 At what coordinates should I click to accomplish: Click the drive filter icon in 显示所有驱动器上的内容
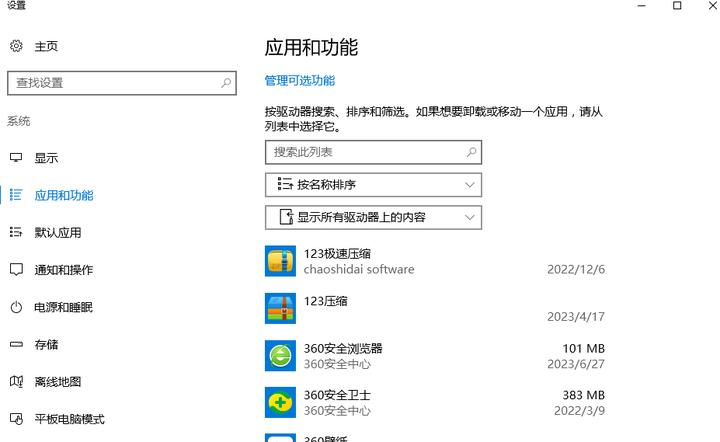(x=286, y=217)
